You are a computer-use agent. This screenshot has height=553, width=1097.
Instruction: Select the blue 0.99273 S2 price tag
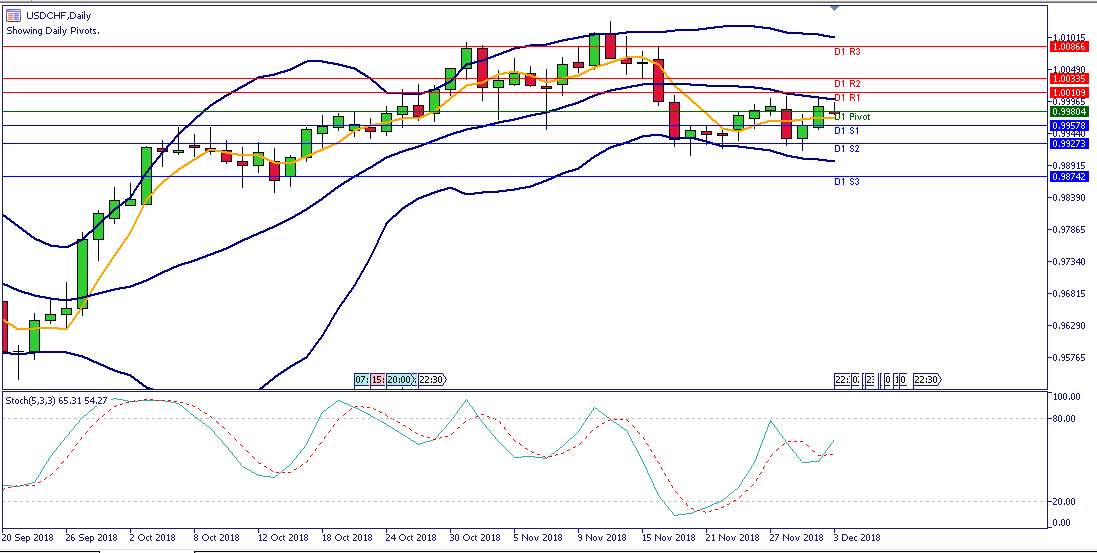(1069, 144)
